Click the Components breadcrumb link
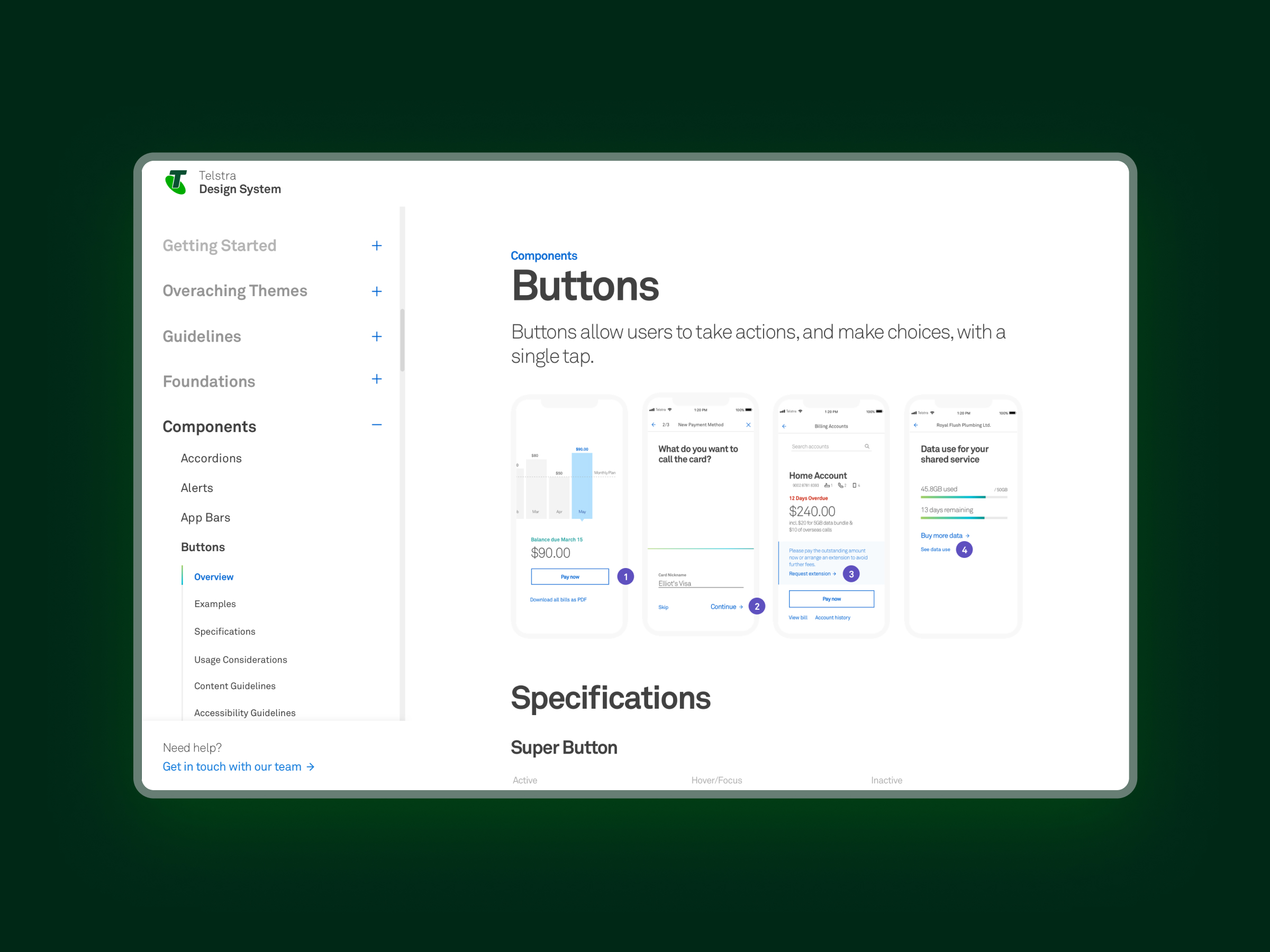 (543, 256)
